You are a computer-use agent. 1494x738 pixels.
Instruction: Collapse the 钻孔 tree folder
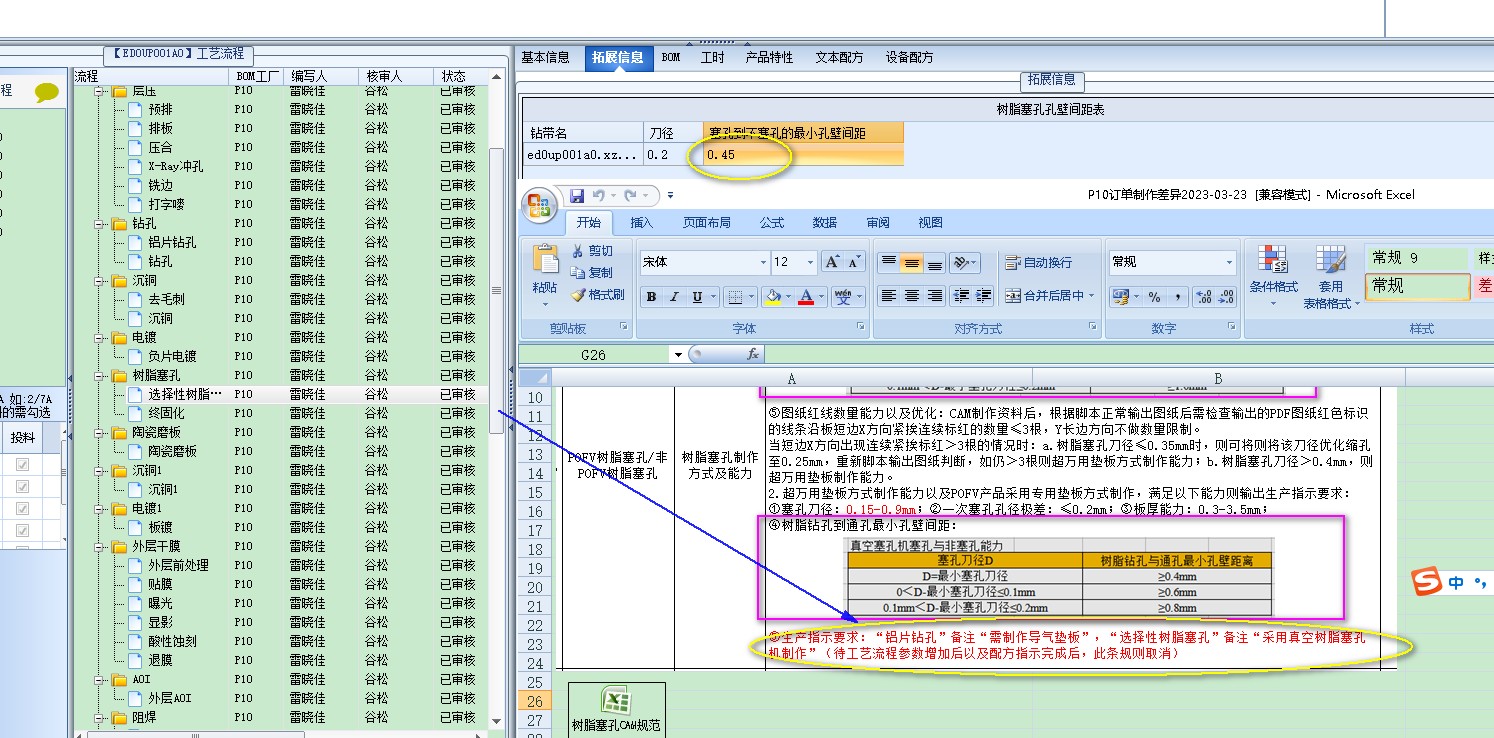(x=100, y=224)
